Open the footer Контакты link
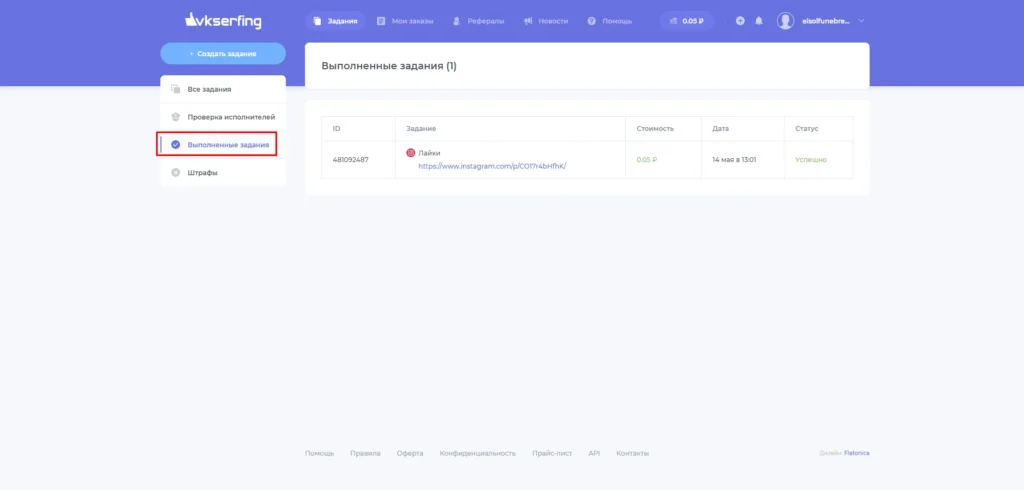1024x490 pixels. [632, 453]
